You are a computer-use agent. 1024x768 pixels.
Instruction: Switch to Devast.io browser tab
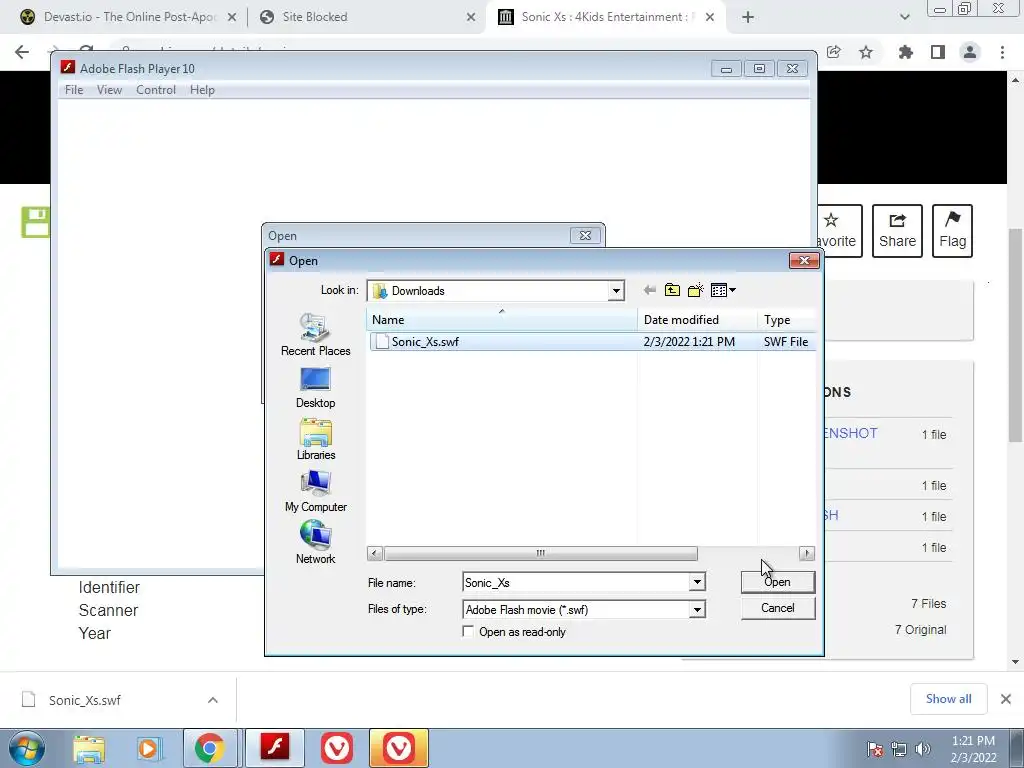point(128,17)
